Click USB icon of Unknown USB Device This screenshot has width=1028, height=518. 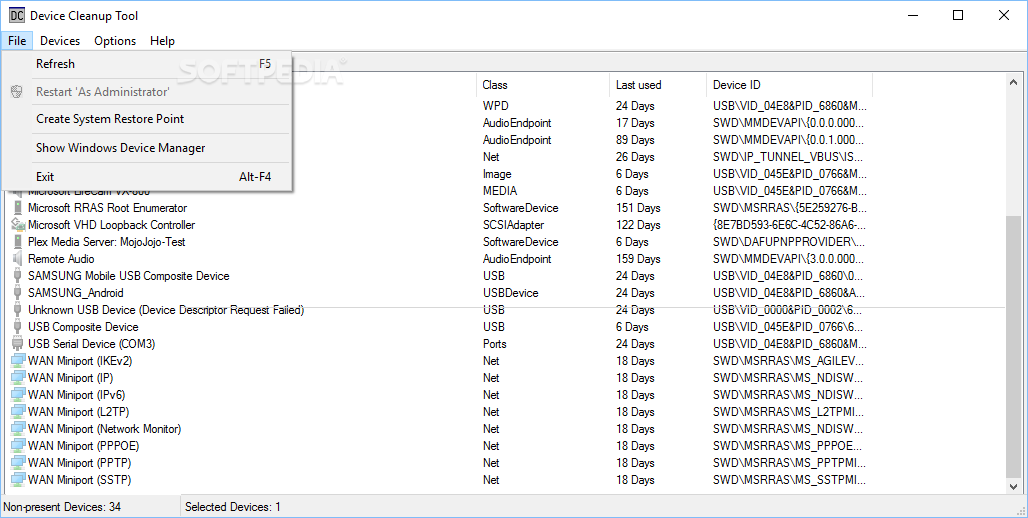click(17, 310)
